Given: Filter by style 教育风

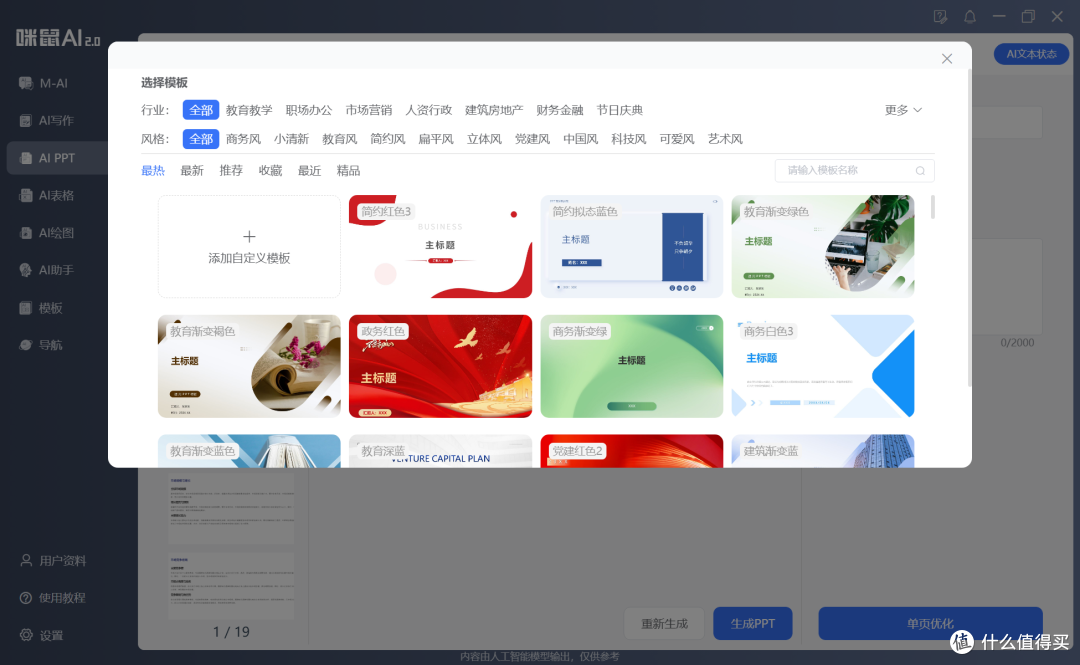Looking at the screenshot, I should [340, 139].
